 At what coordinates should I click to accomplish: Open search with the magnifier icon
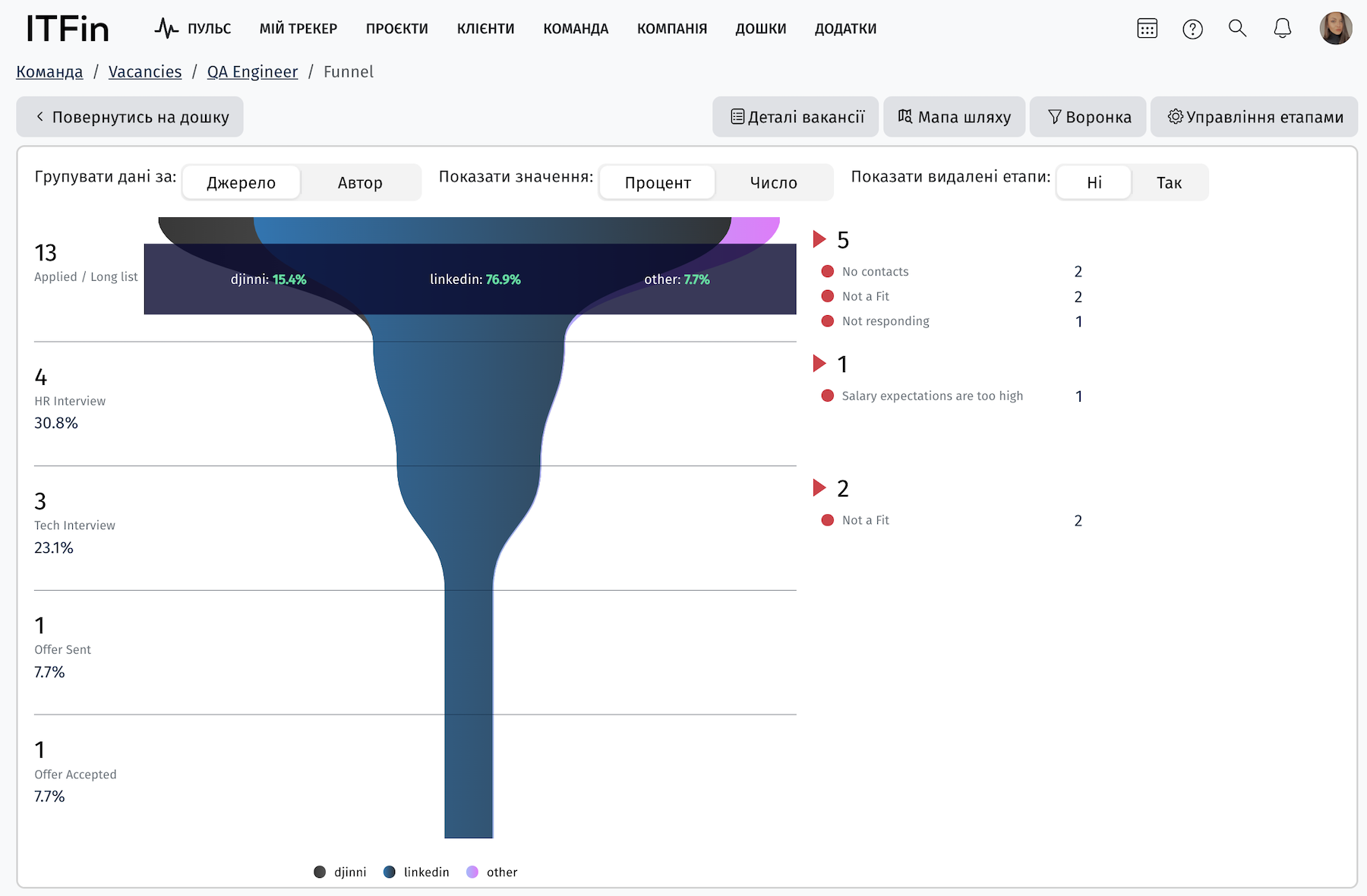(x=1237, y=29)
